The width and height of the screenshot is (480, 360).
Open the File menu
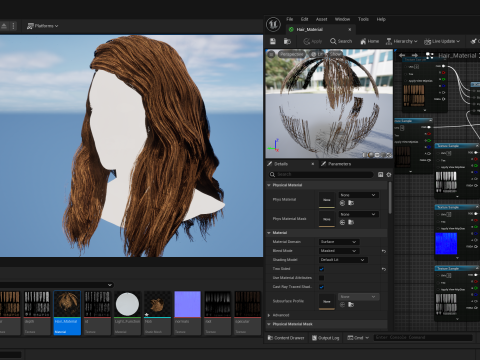pos(290,19)
